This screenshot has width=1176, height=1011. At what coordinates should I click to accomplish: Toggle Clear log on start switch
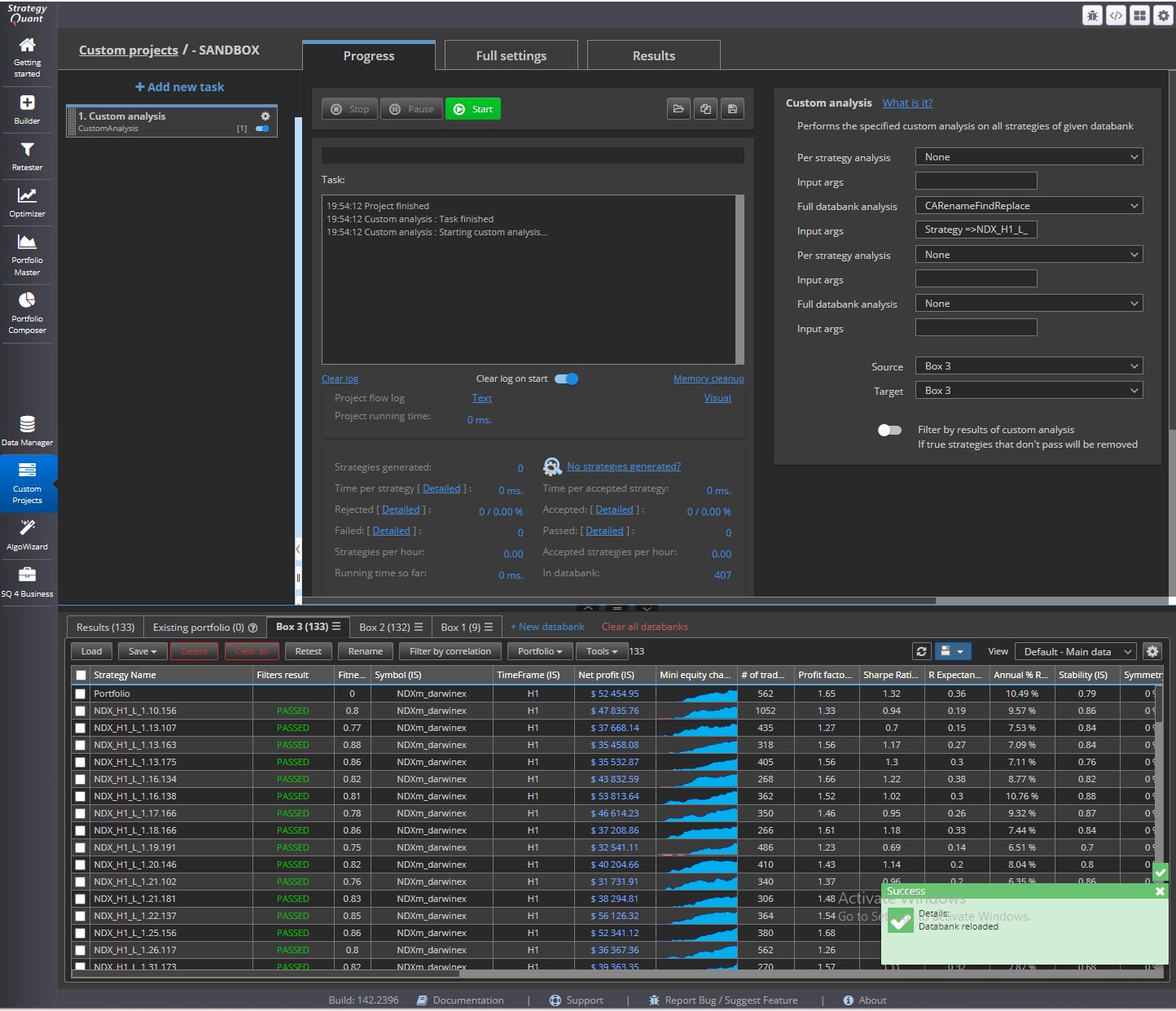click(x=566, y=379)
